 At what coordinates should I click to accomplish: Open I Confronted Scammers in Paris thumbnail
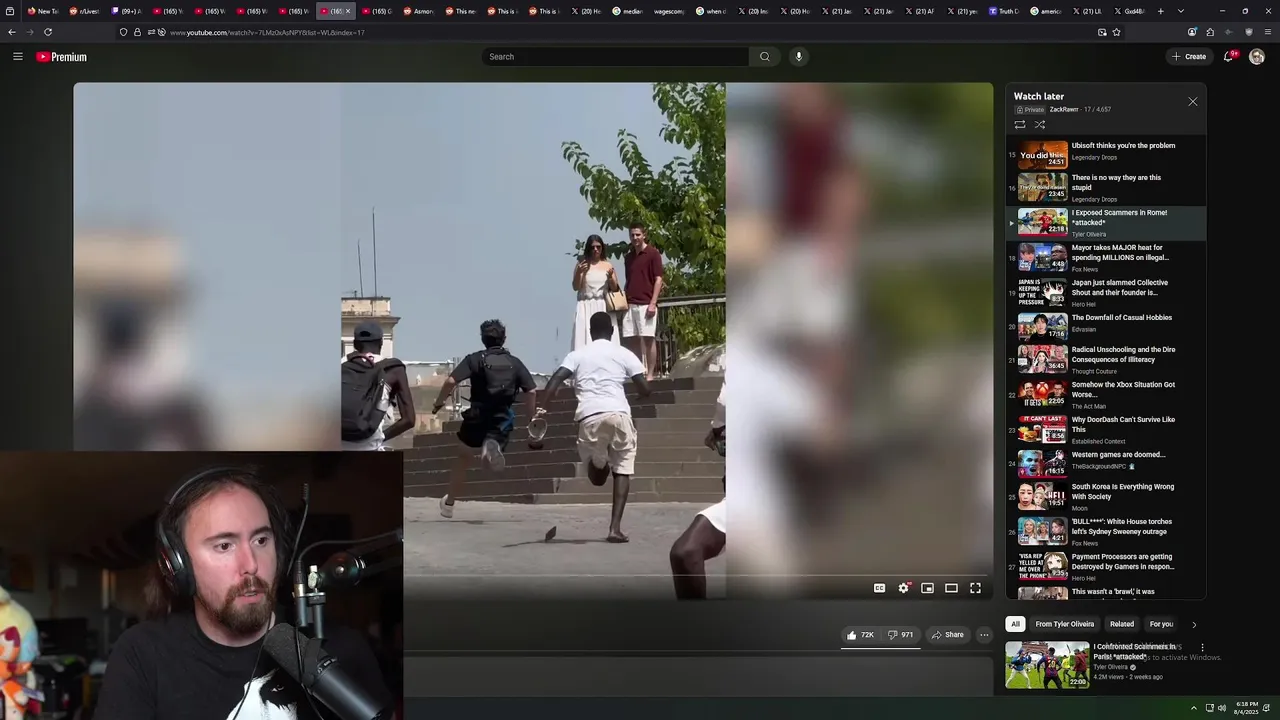1047,665
